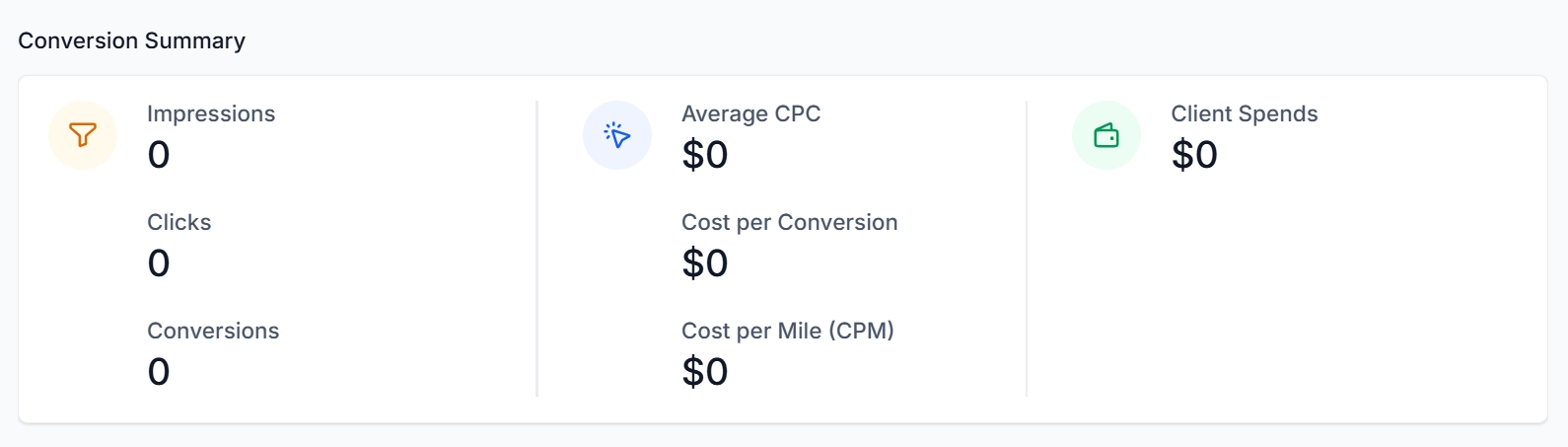Select the Client Spends label

(1245, 113)
